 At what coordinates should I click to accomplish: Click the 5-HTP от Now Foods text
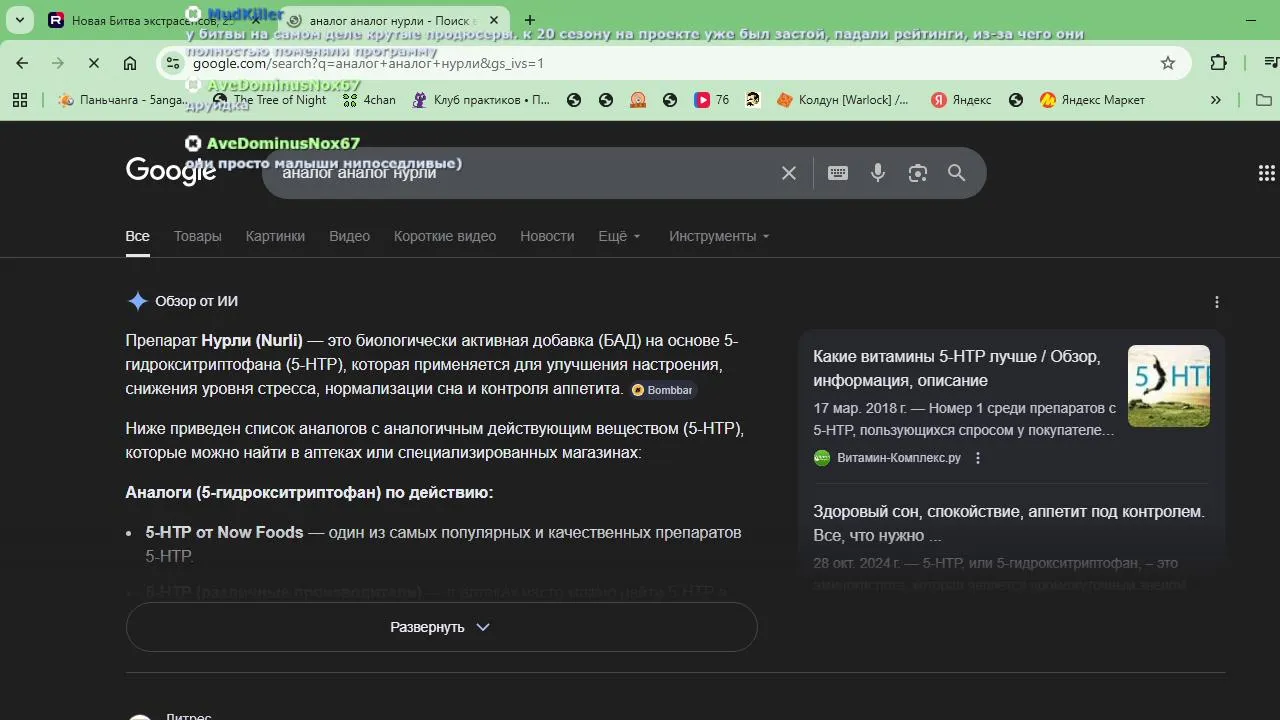click(224, 532)
